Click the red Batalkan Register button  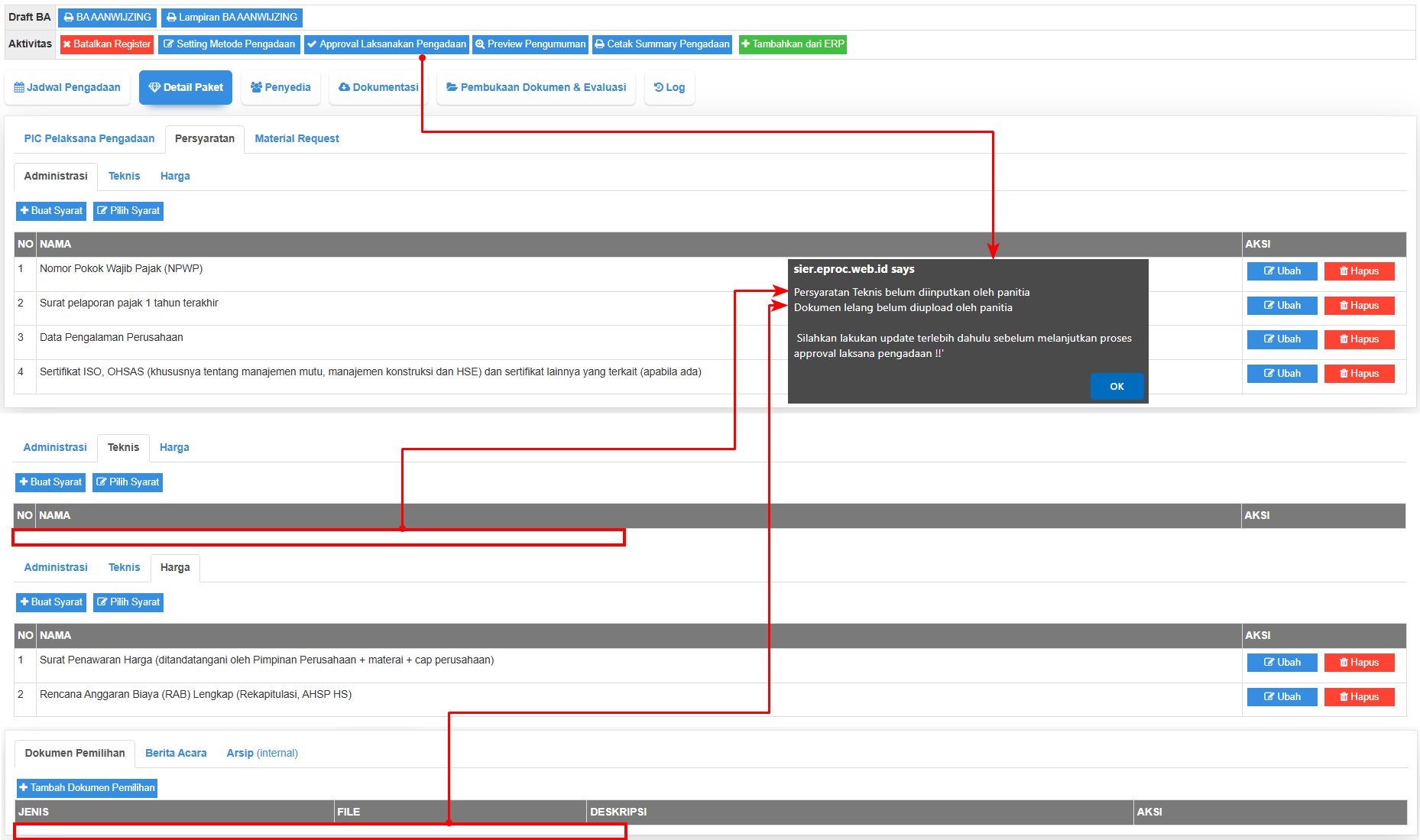(107, 44)
